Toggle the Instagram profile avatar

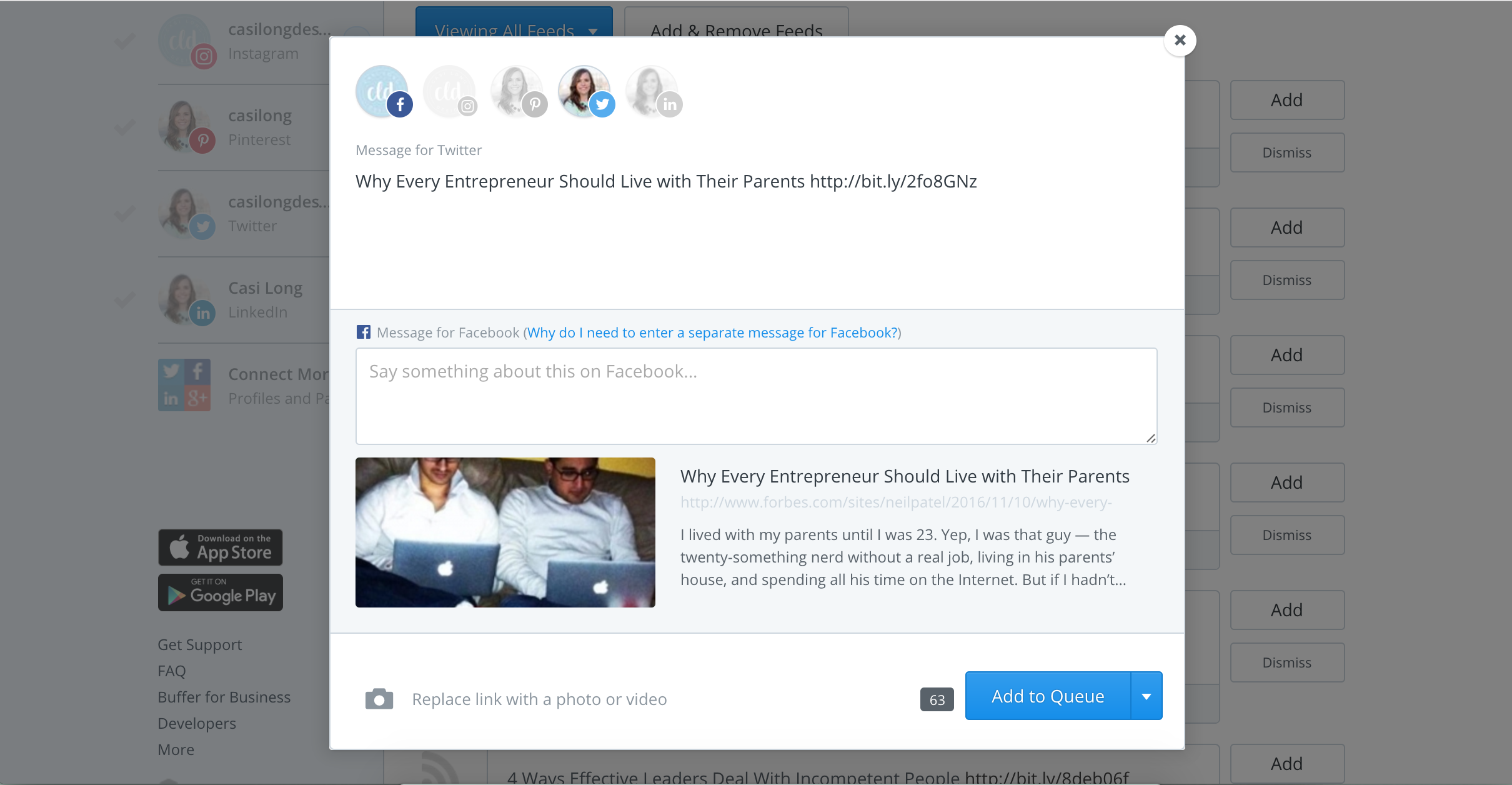tap(450, 91)
